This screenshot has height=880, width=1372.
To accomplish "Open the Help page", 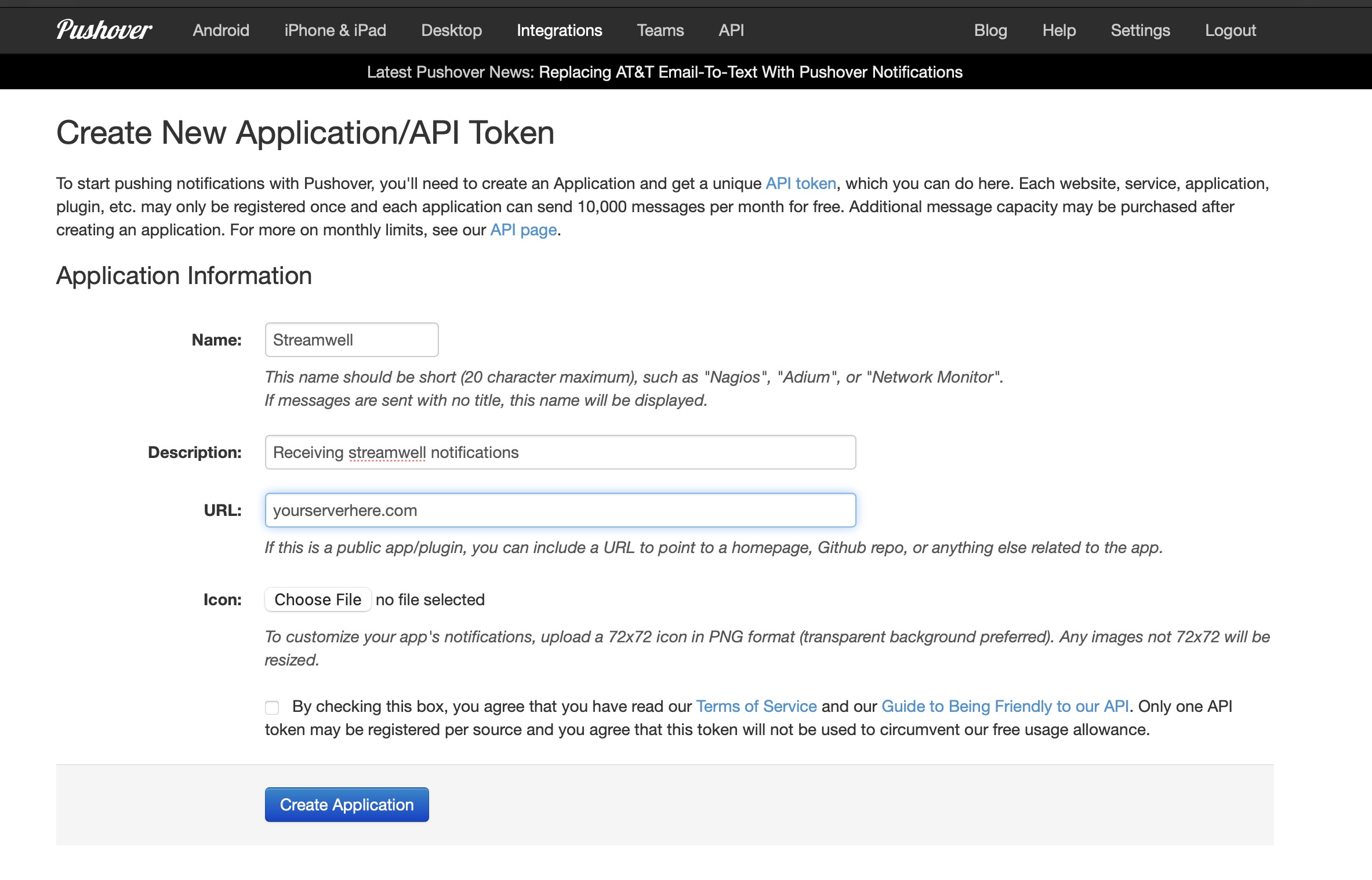I will point(1059,30).
